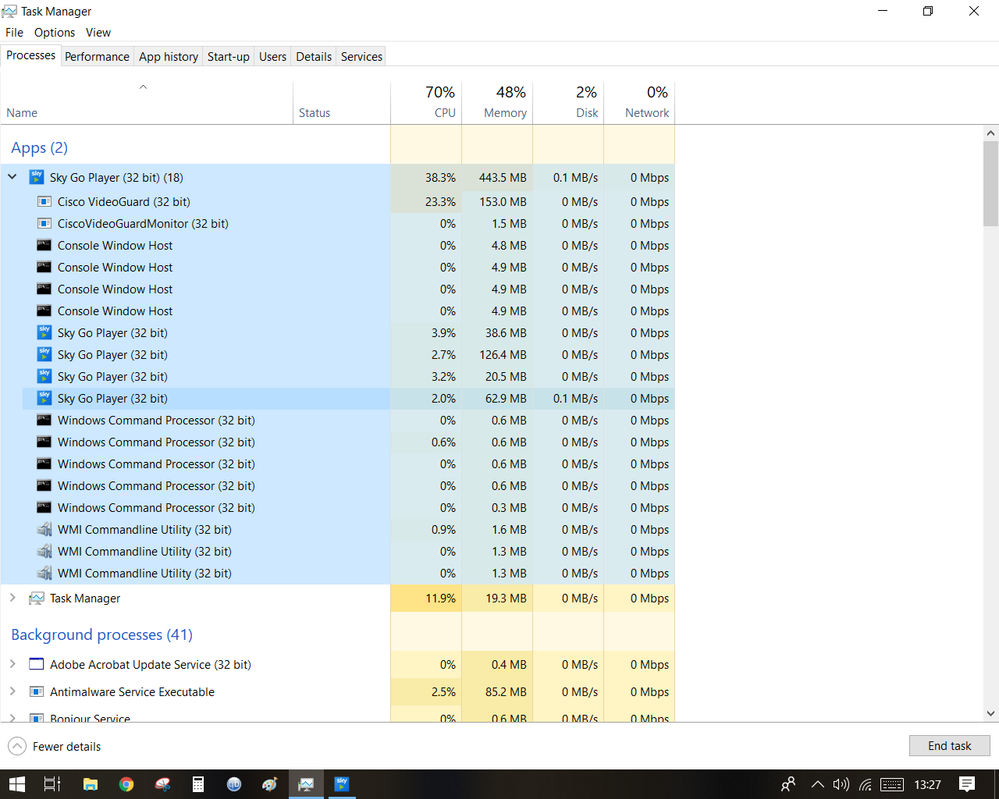Collapse the Sky Go Player (32 bit) group

12,176
